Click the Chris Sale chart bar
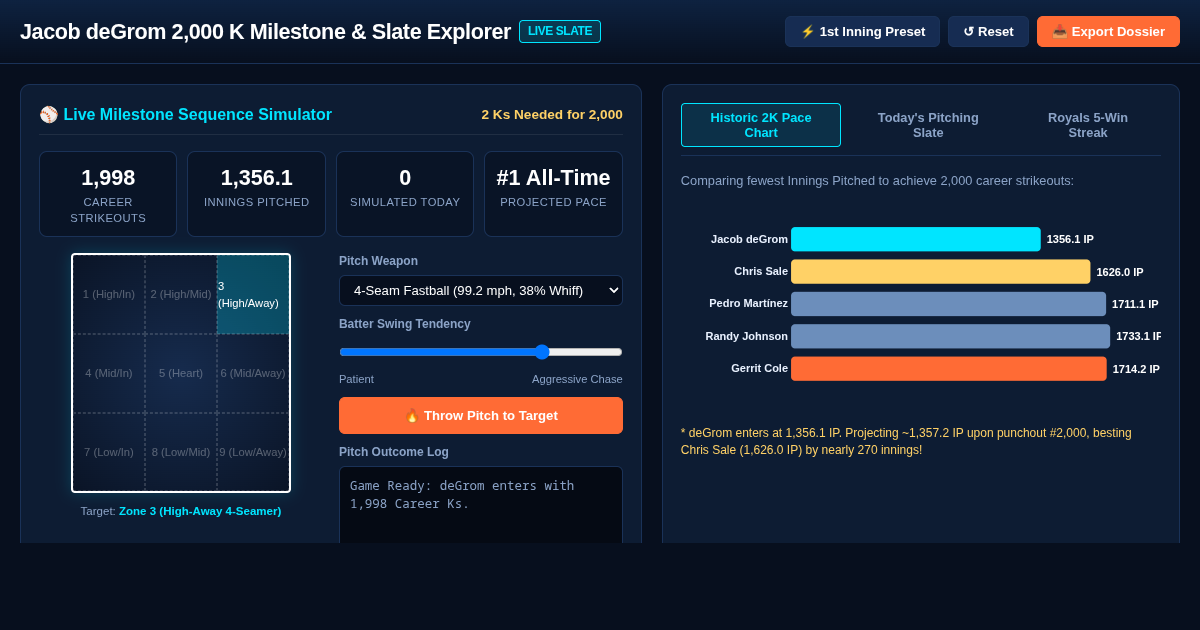 click(x=941, y=272)
